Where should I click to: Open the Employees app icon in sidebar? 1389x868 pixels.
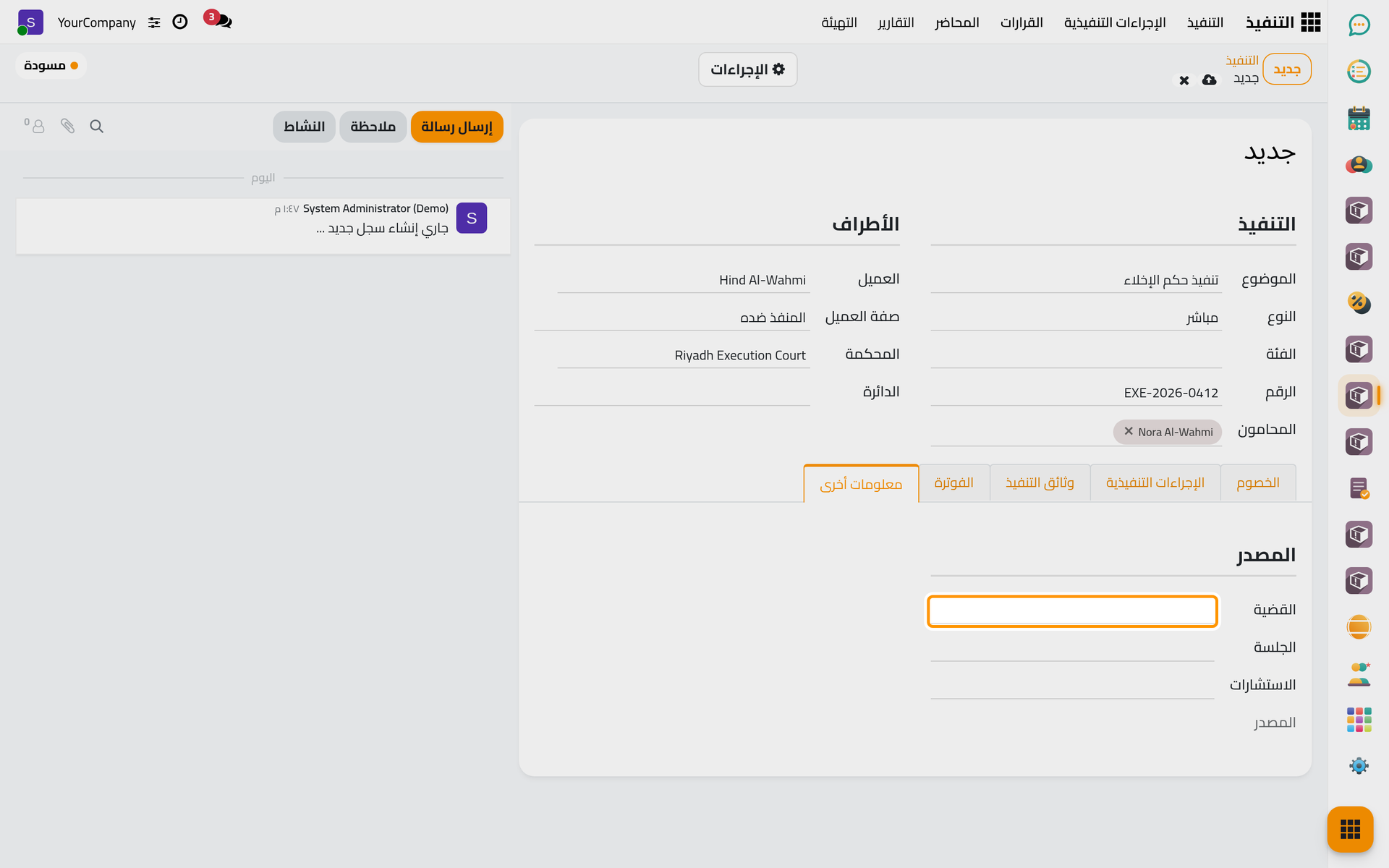click(1359, 673)
